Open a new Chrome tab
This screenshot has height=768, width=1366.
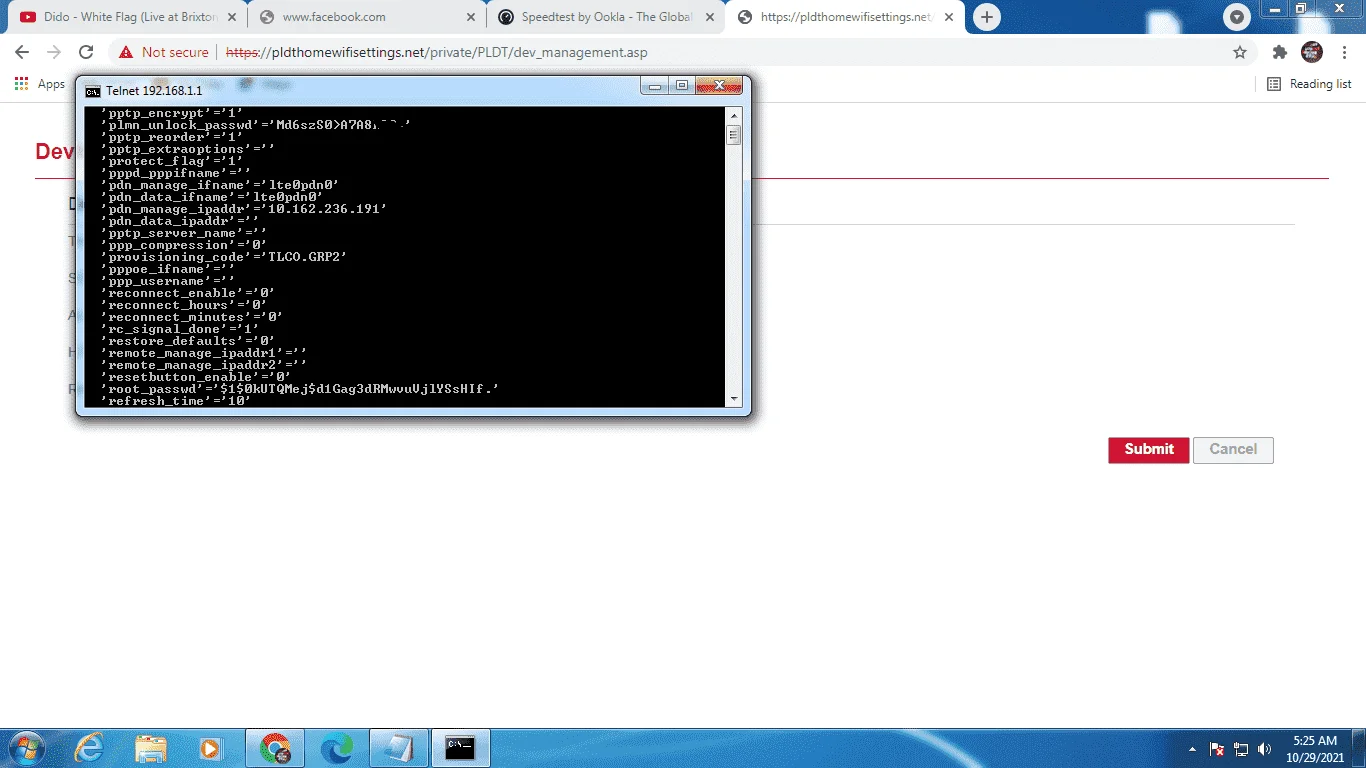coord(987,17)
